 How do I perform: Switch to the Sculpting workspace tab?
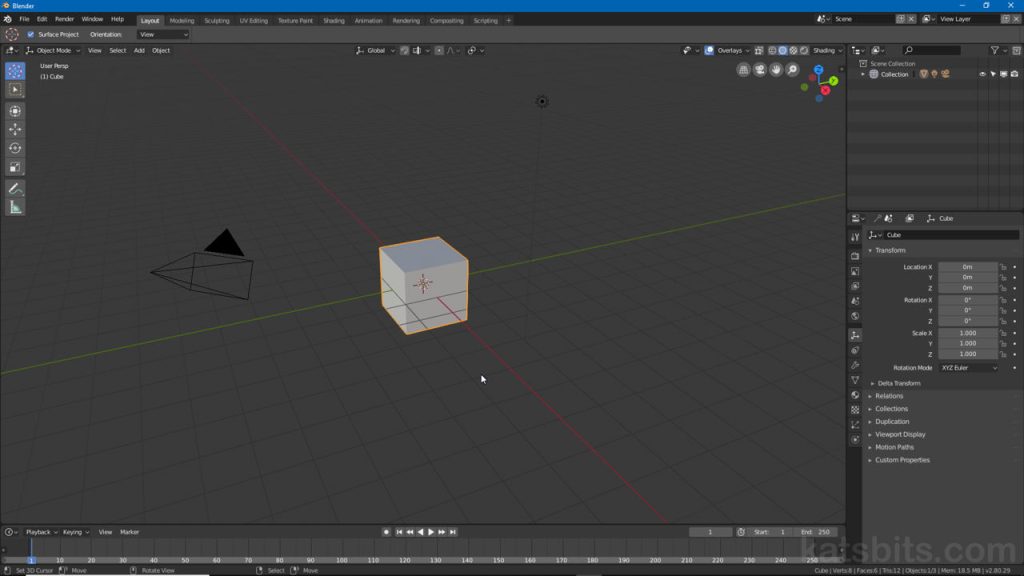(x=216, y=20)
